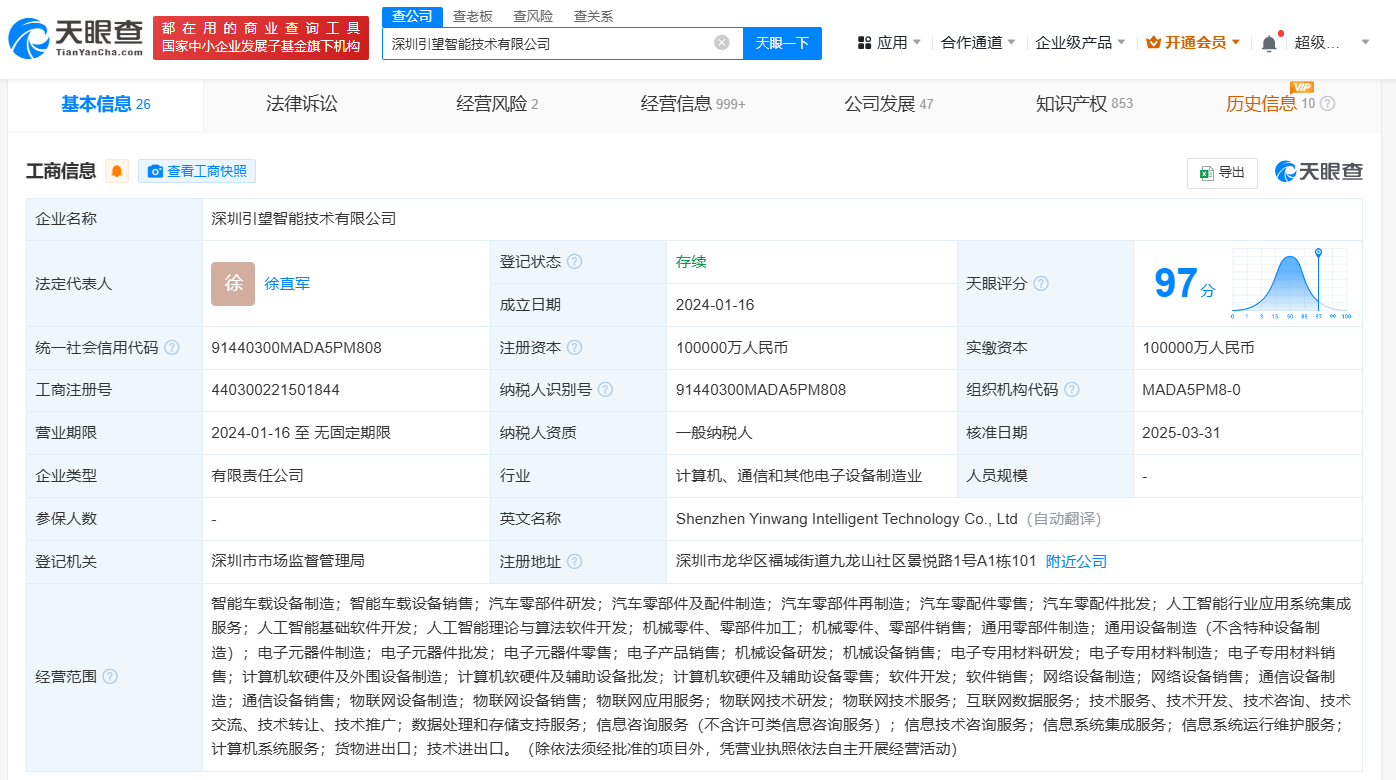Click the help icon next to 登记状态
The height and width of the screenshot is (780, 1396).
pos(574,262)
